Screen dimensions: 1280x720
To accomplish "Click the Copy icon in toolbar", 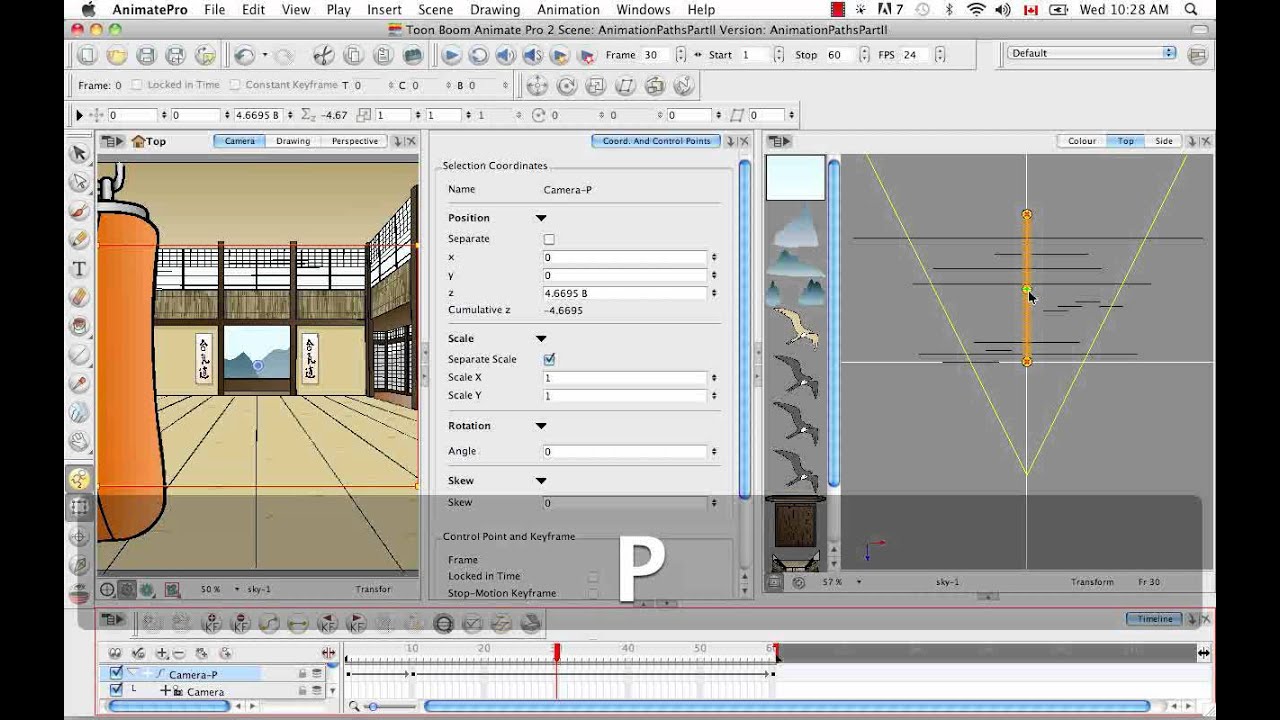I will [x=353, y=55].
